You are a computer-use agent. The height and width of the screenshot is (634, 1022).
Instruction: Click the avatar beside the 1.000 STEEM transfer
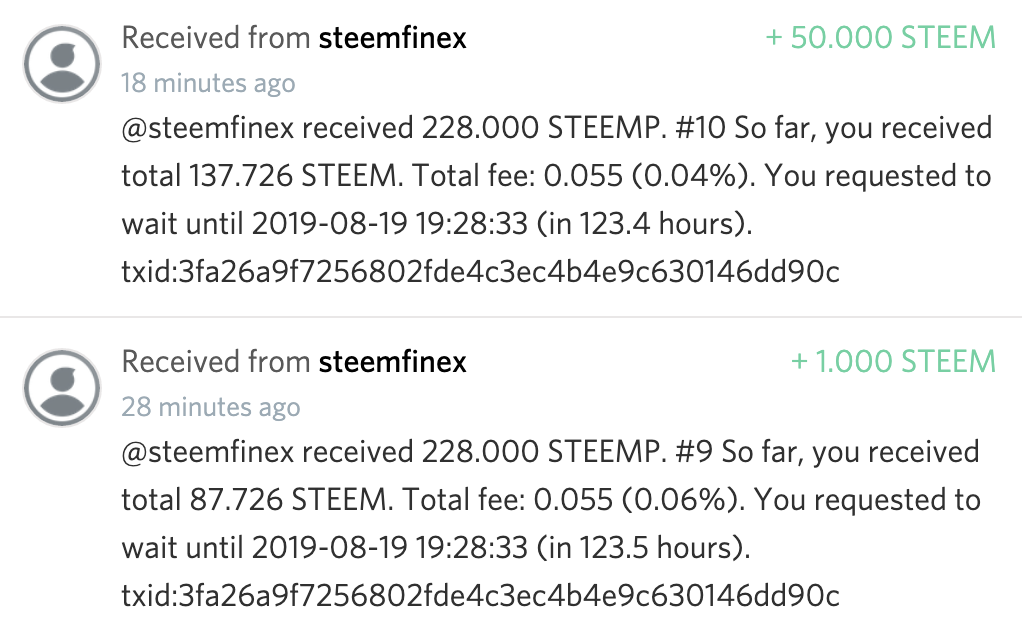[61, 386]
